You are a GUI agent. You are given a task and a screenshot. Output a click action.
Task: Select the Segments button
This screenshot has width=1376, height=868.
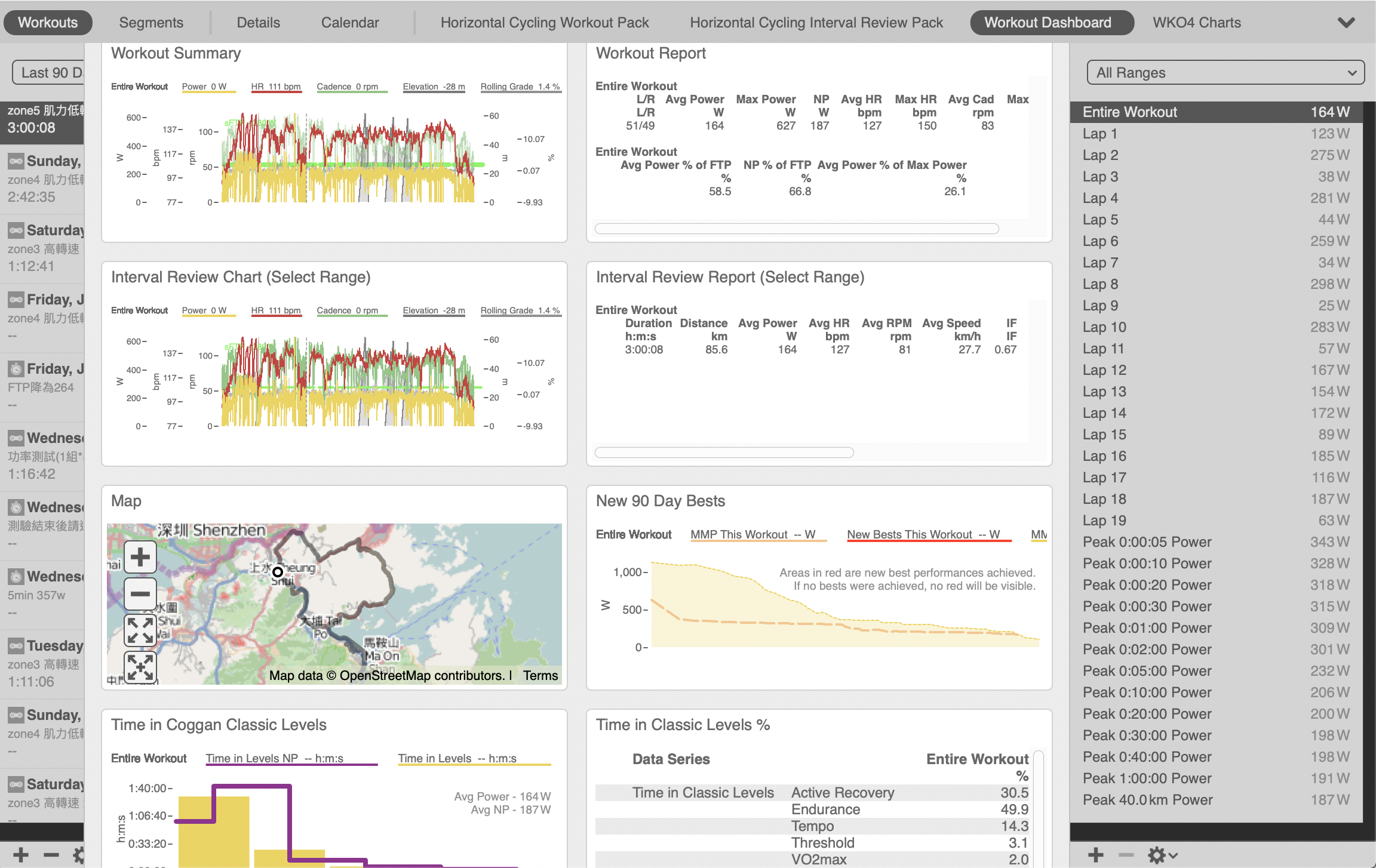(151, 23)
